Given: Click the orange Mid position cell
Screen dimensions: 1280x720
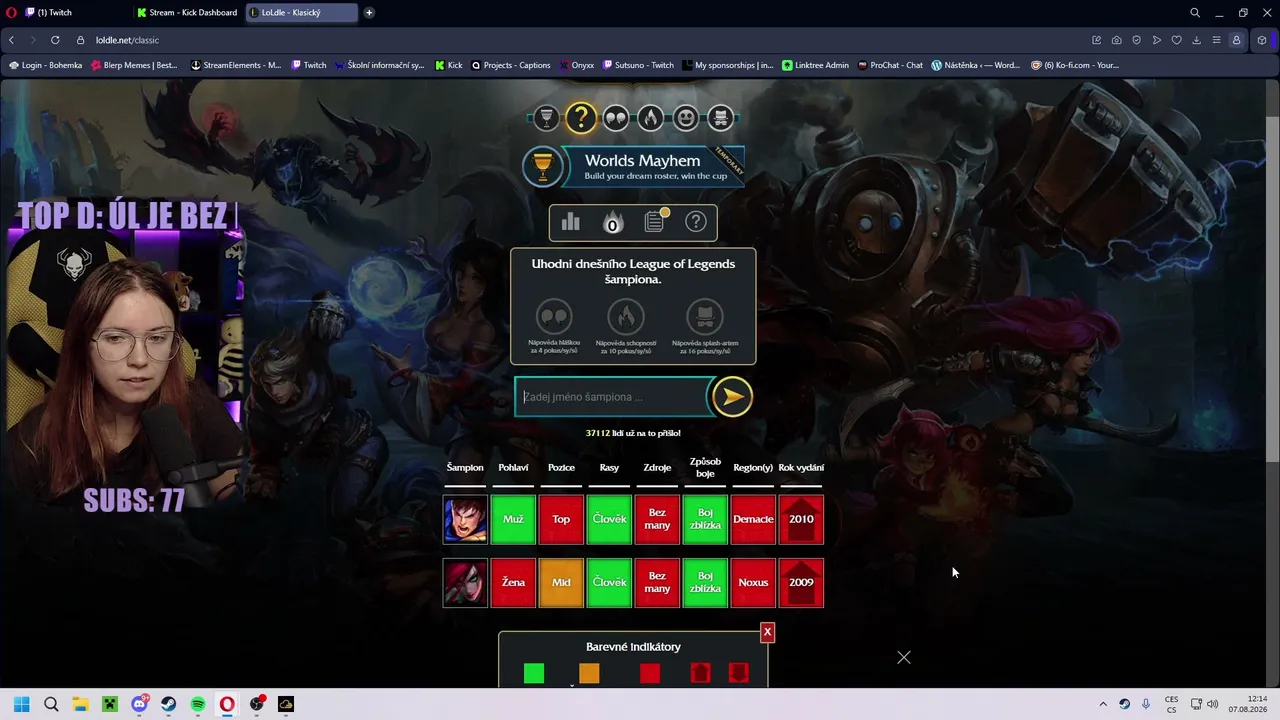Looking at the screenshot, I should [x=561, y=583].
